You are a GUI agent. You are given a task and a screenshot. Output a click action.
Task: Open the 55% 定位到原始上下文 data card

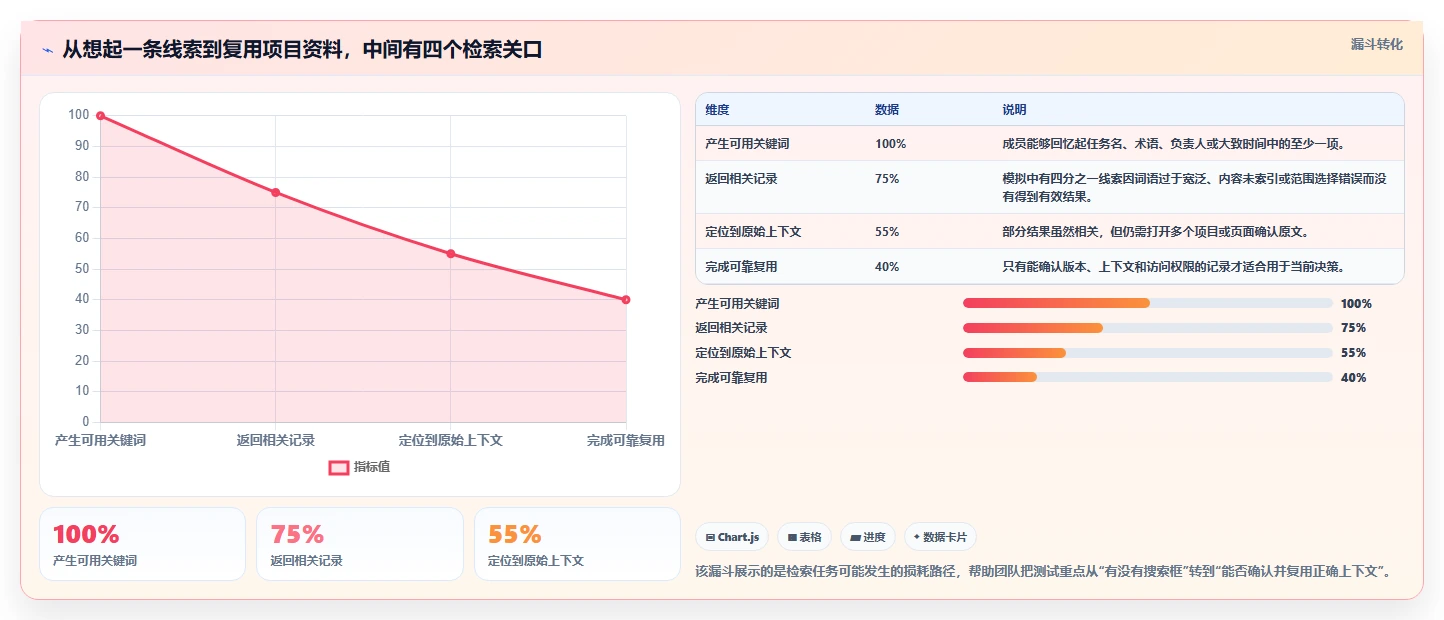point(577,544)
